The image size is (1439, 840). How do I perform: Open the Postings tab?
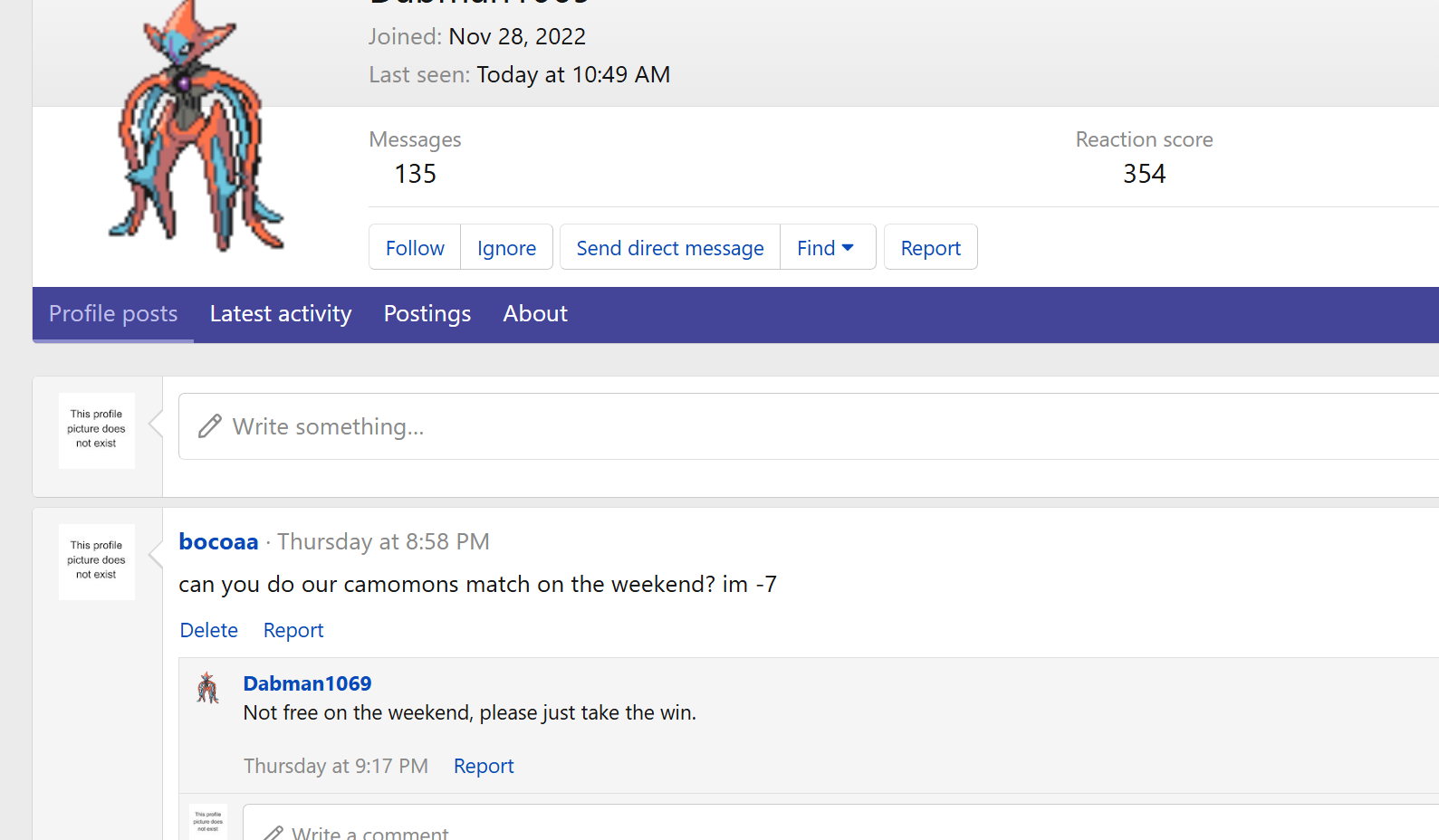[427, 314]
